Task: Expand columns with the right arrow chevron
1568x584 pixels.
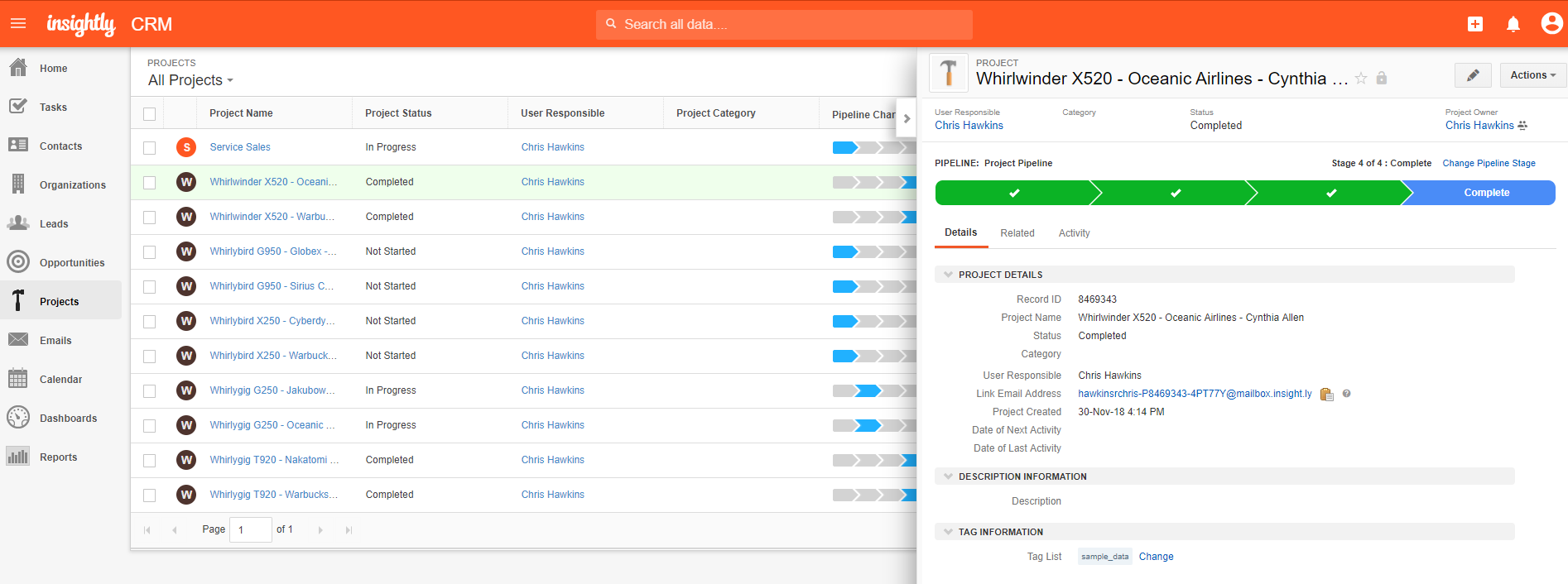Action: [x=907, y=119]
